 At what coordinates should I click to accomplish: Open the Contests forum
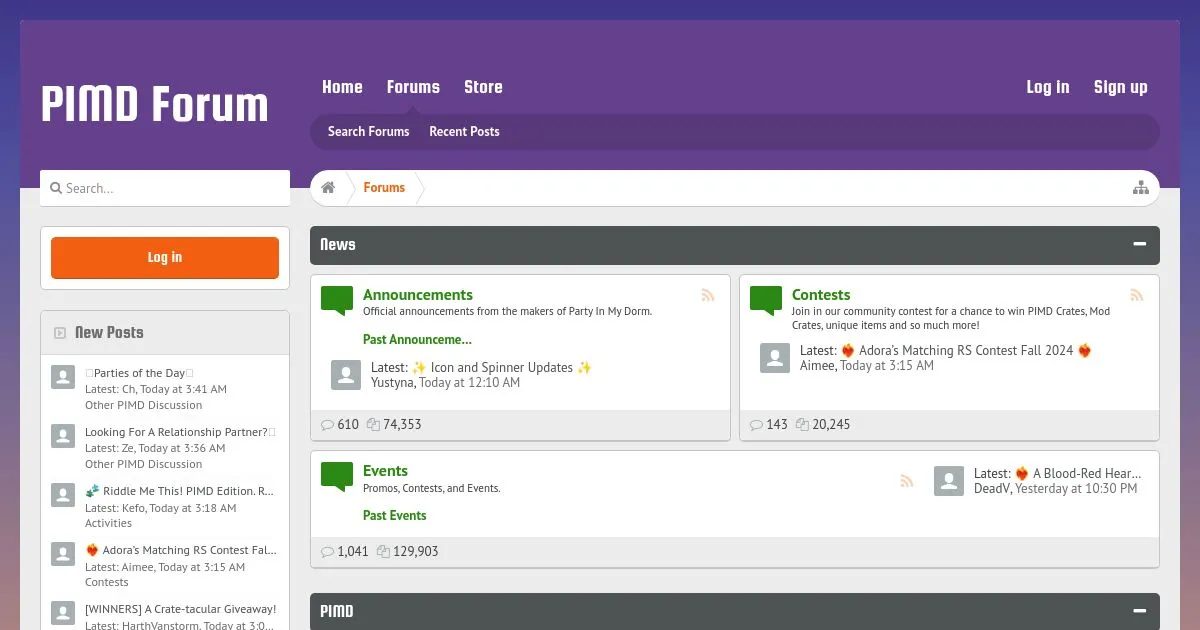(821, 295)
